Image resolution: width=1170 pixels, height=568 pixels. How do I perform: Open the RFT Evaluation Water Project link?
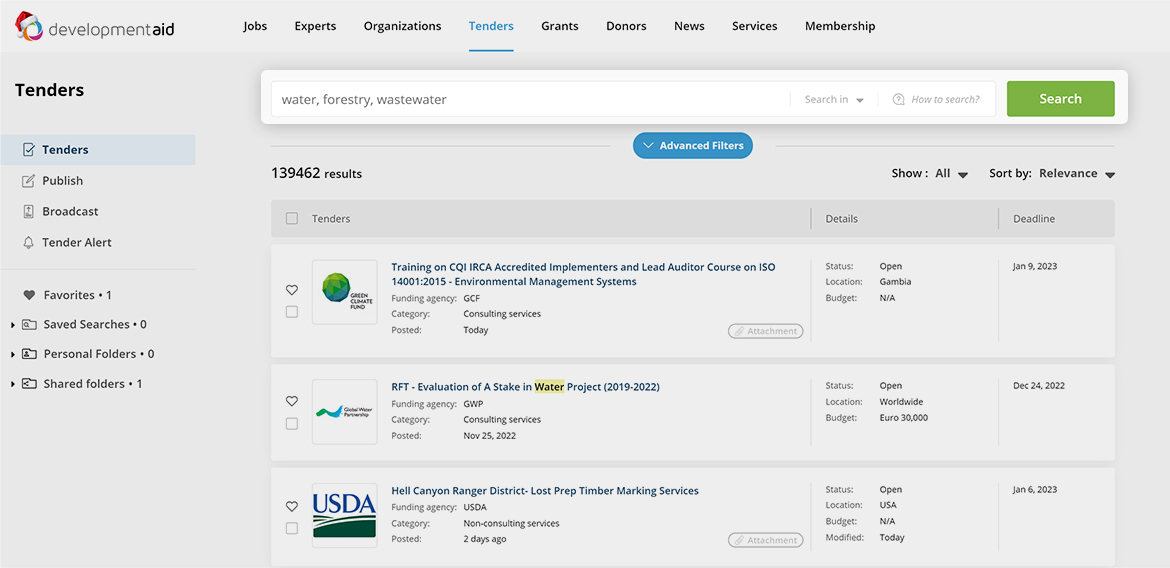click(525, 387)
